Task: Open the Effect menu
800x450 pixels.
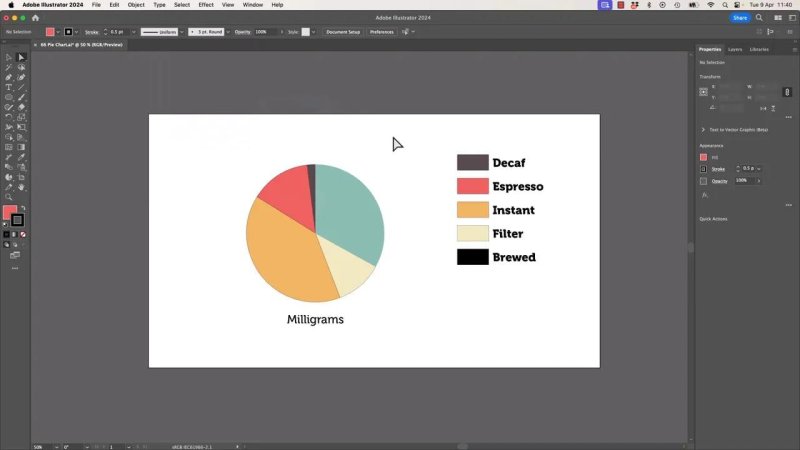Action: coord(206,5)
